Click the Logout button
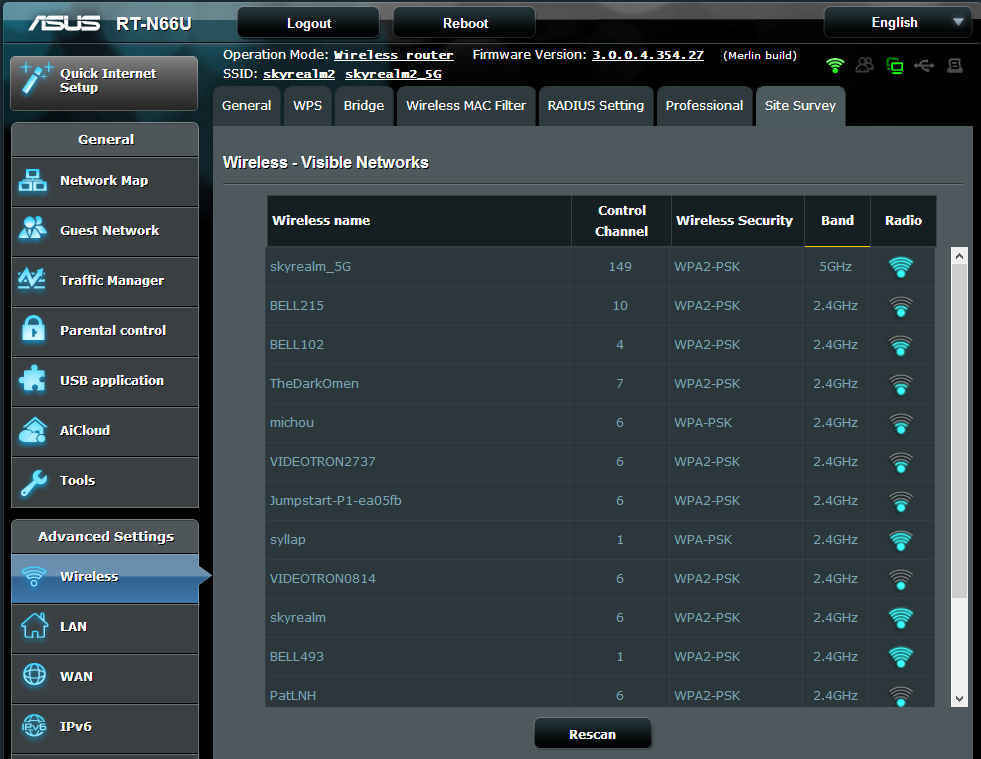 [x=308, y=23]
